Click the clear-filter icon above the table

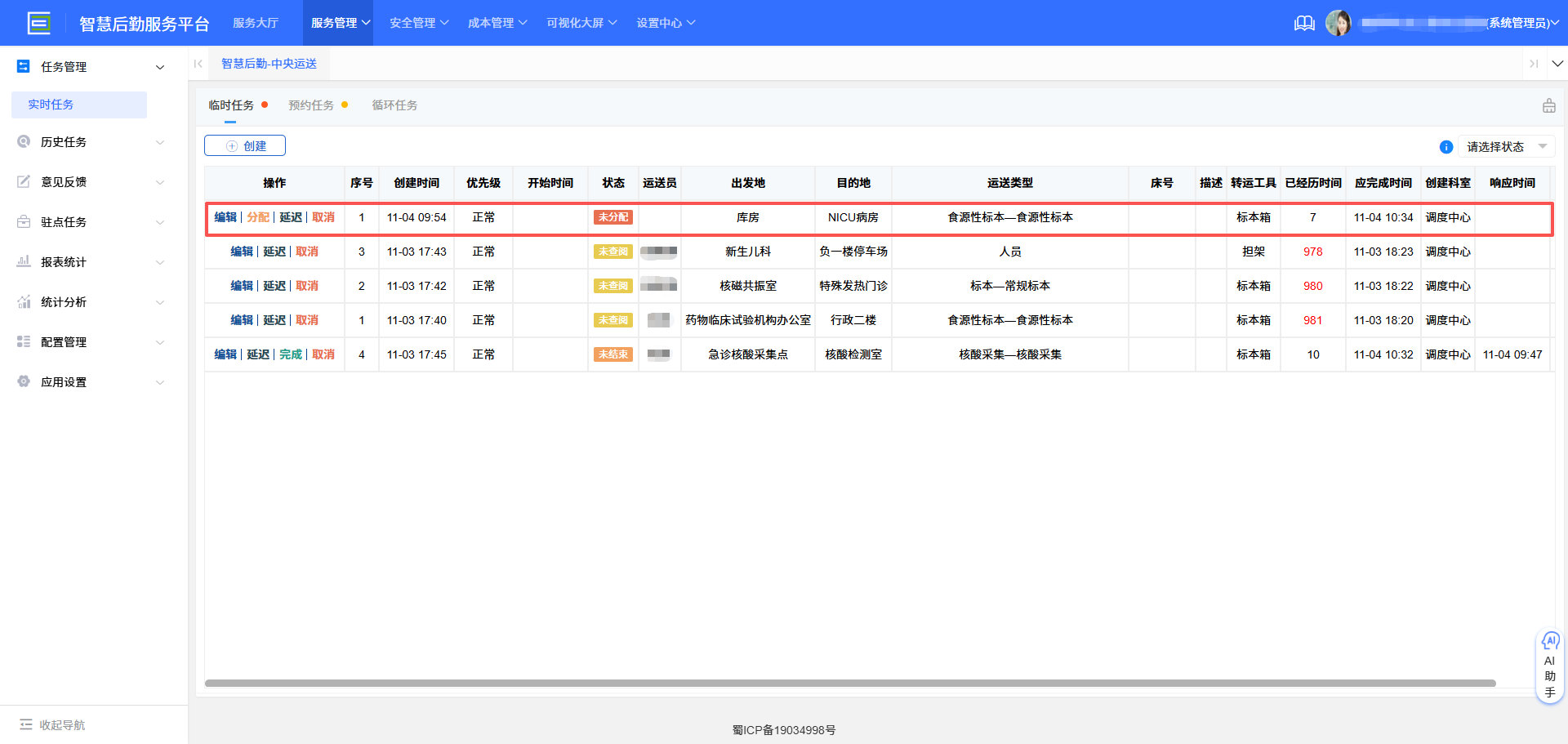(x=1549, y=105)
